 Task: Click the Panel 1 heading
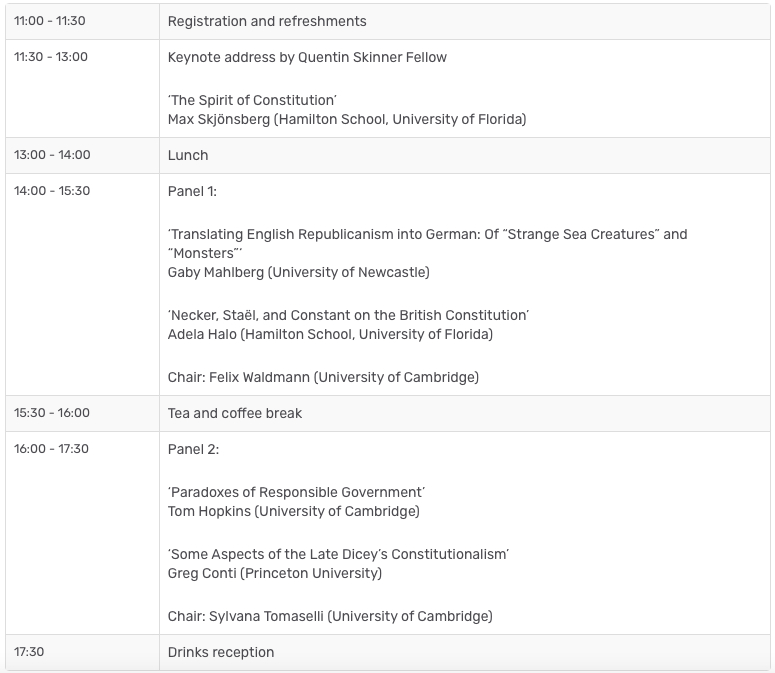pos(192,191)
